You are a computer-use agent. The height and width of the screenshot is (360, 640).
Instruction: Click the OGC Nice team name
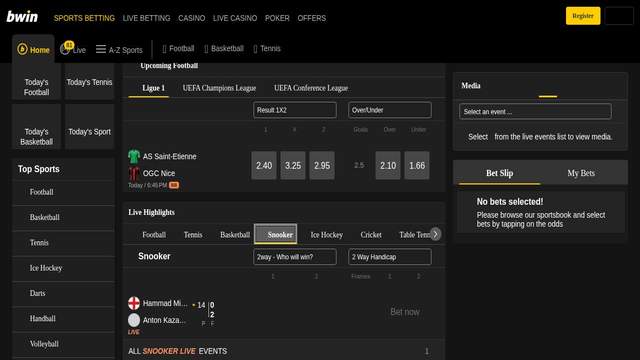click(159, 173)
